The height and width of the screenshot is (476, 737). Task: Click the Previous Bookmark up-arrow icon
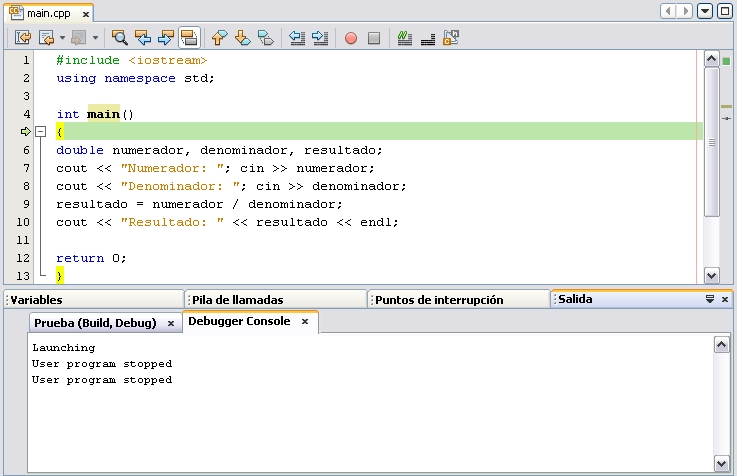[220, 38]
